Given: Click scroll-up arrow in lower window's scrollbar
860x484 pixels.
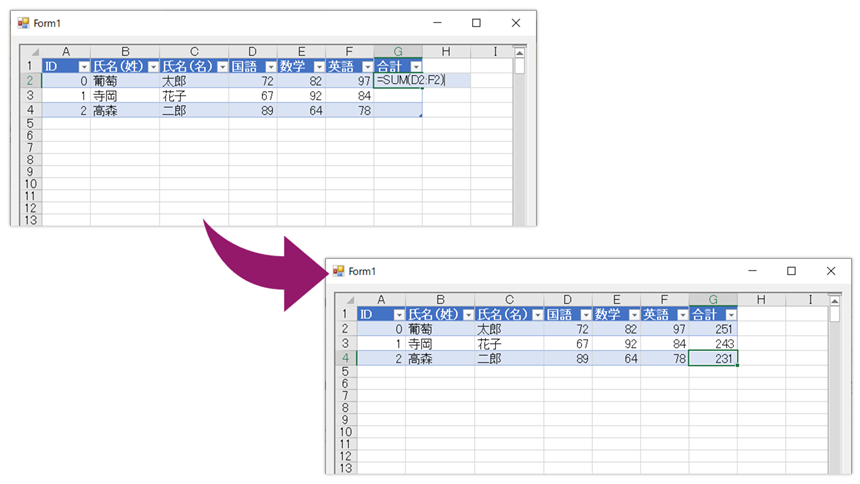Looking at the screenshot, I should tap(834, 300).
